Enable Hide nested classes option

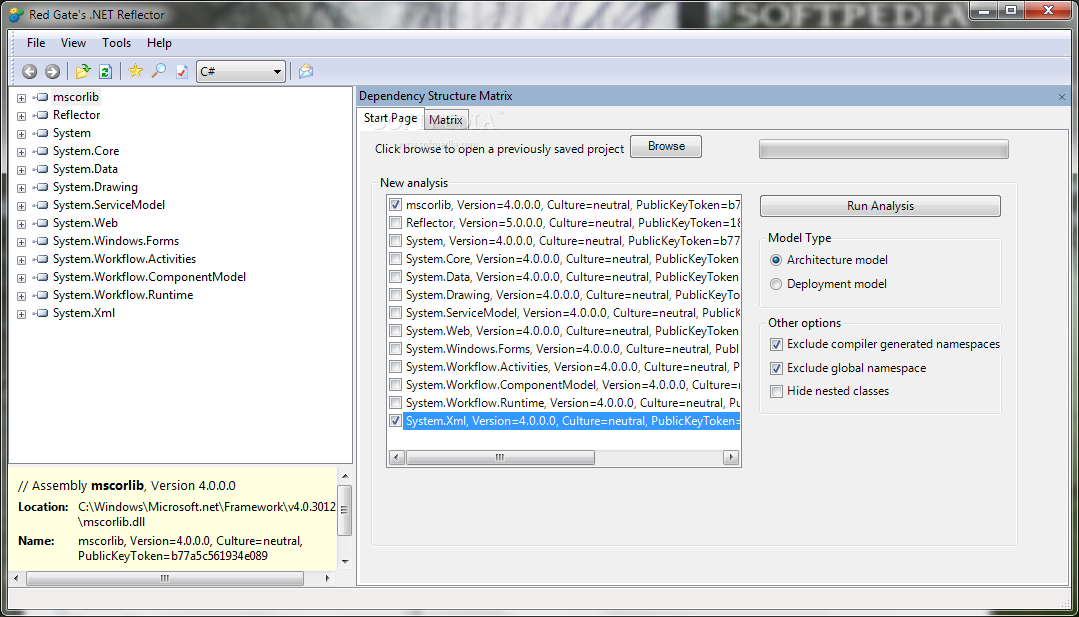tap(776, 391)
